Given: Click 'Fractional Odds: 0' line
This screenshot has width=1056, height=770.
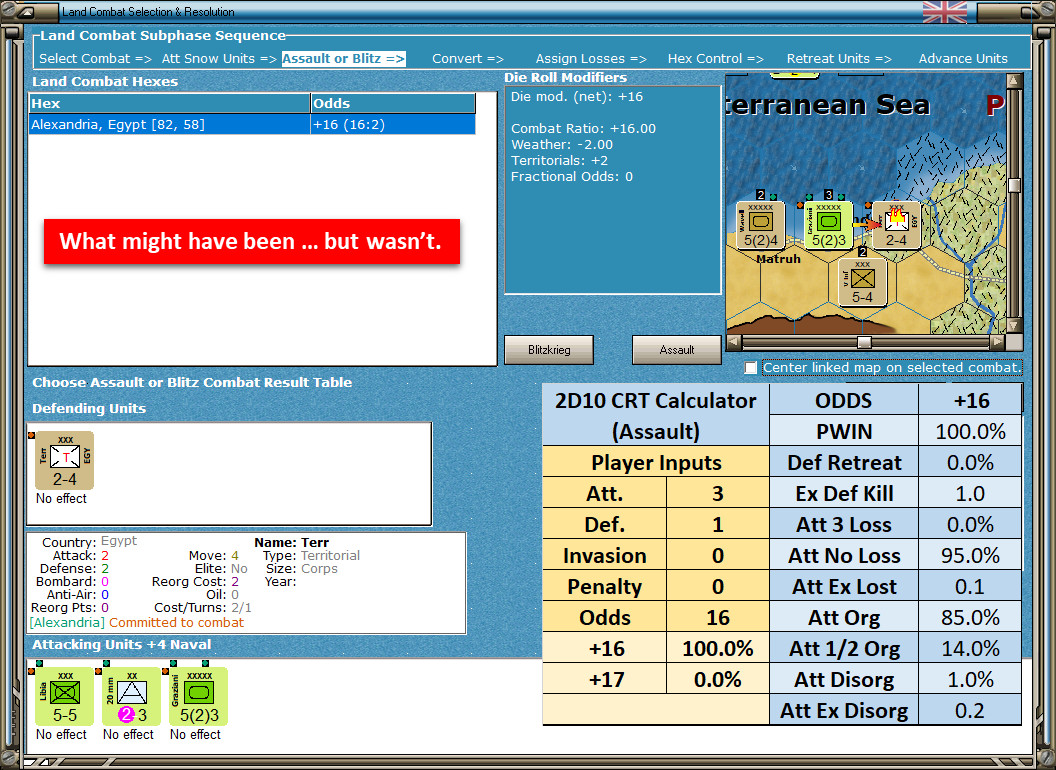Looking at the screenshot, I should point(572,177).
